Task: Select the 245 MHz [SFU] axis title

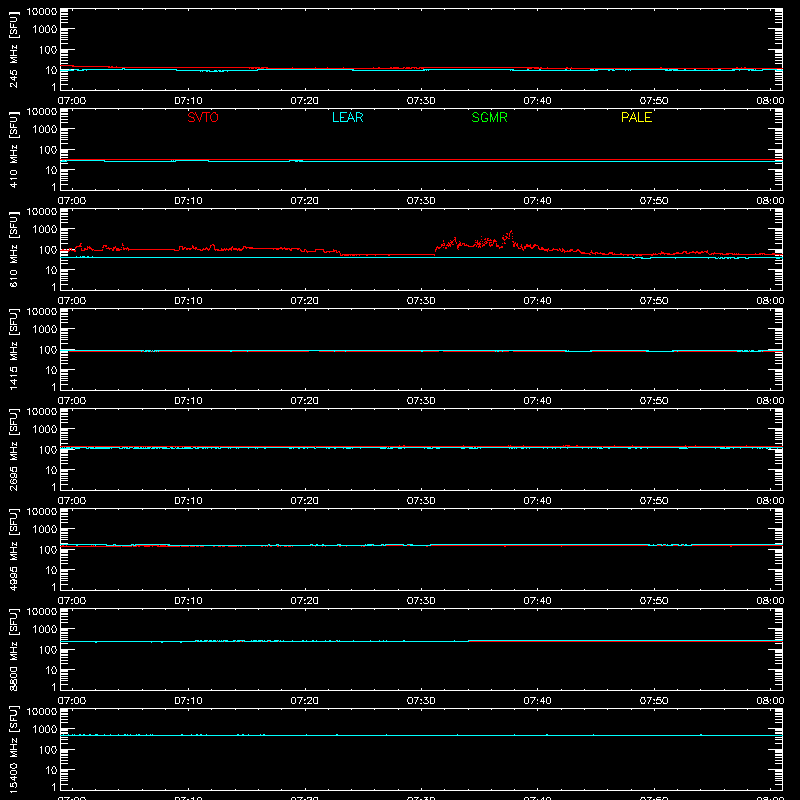Action: 13,50
